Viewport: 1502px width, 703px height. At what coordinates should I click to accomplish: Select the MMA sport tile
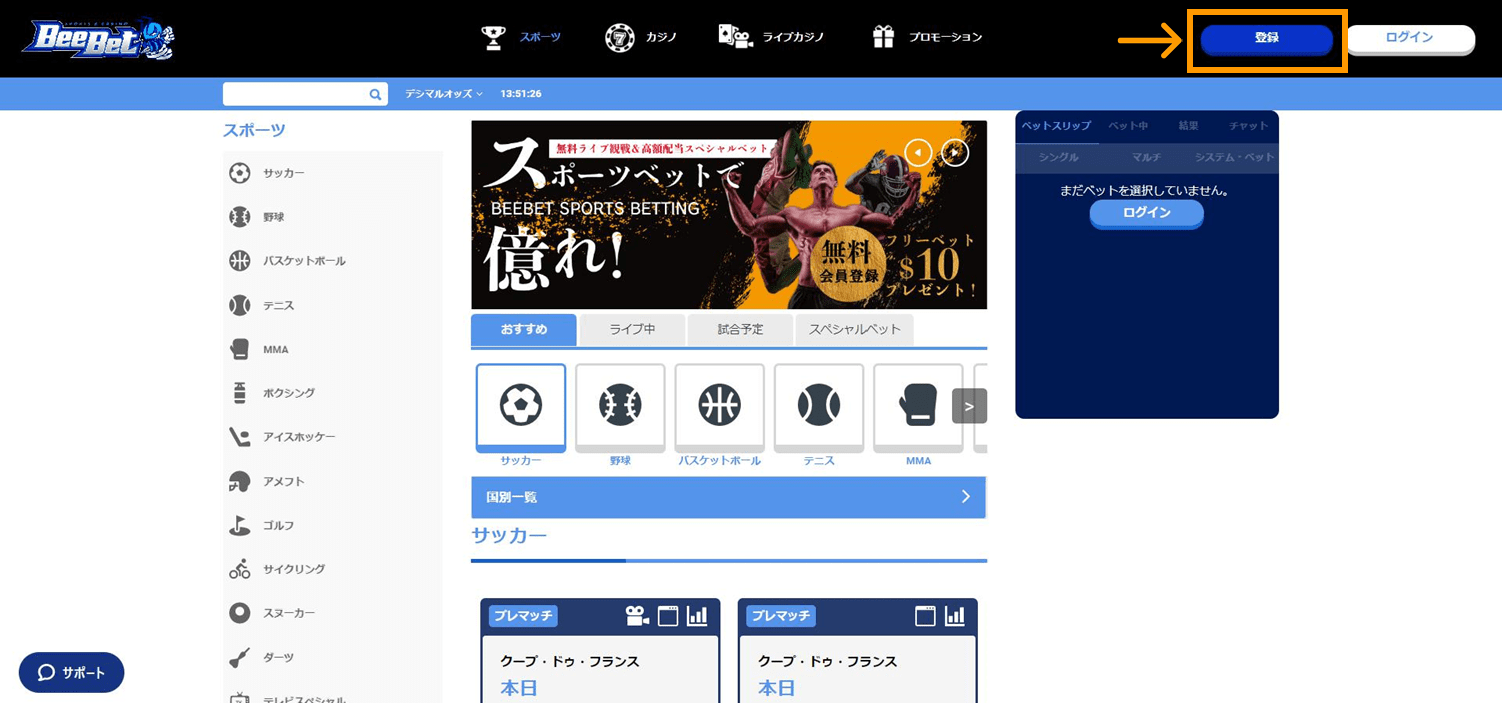918,407
